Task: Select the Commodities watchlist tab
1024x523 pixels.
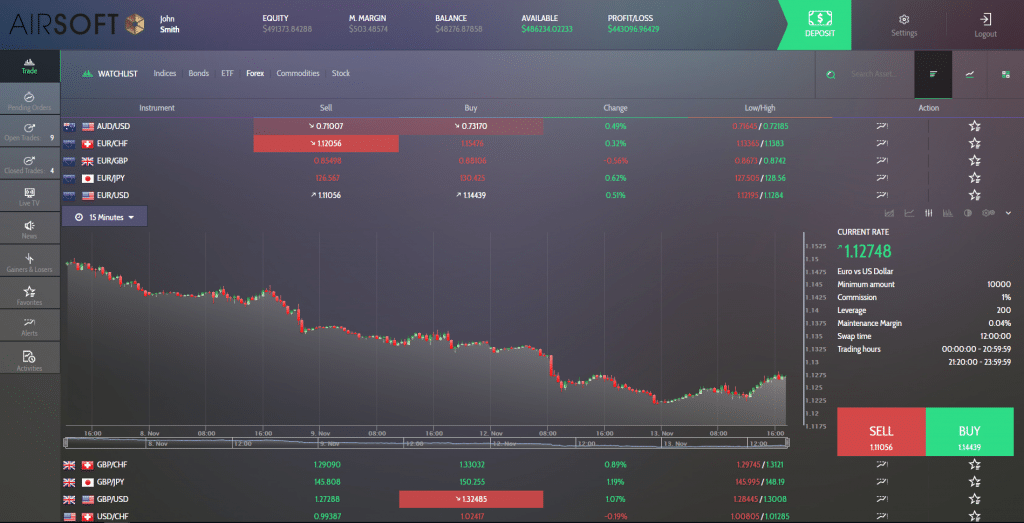Action: point(297,73)
